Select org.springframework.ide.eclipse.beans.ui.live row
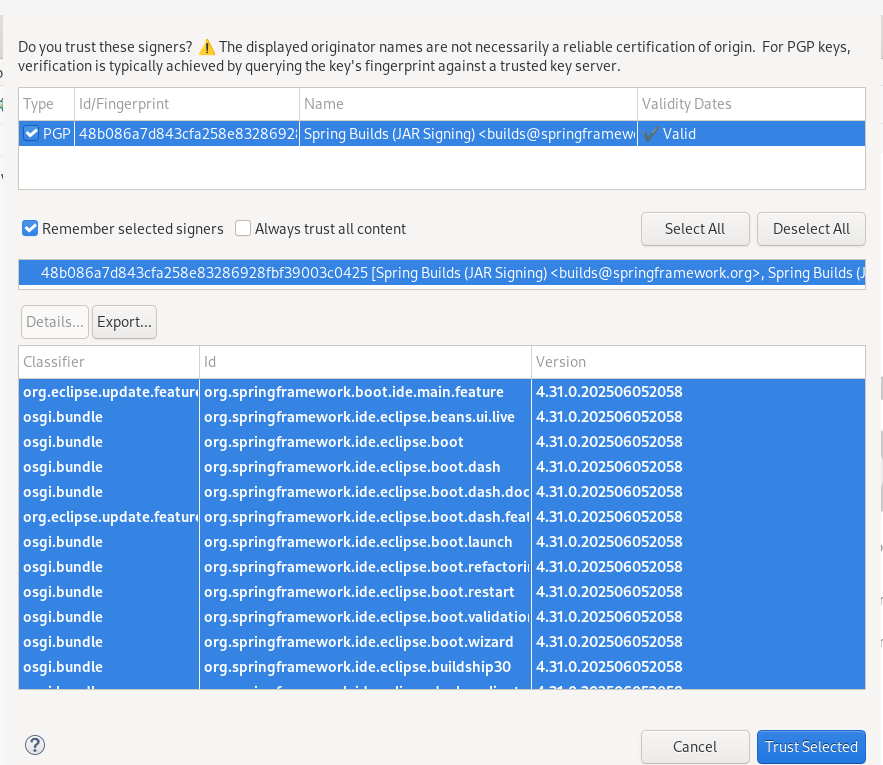Image resolution: width=883 pixels, height=765 pixels. (442, 417)
